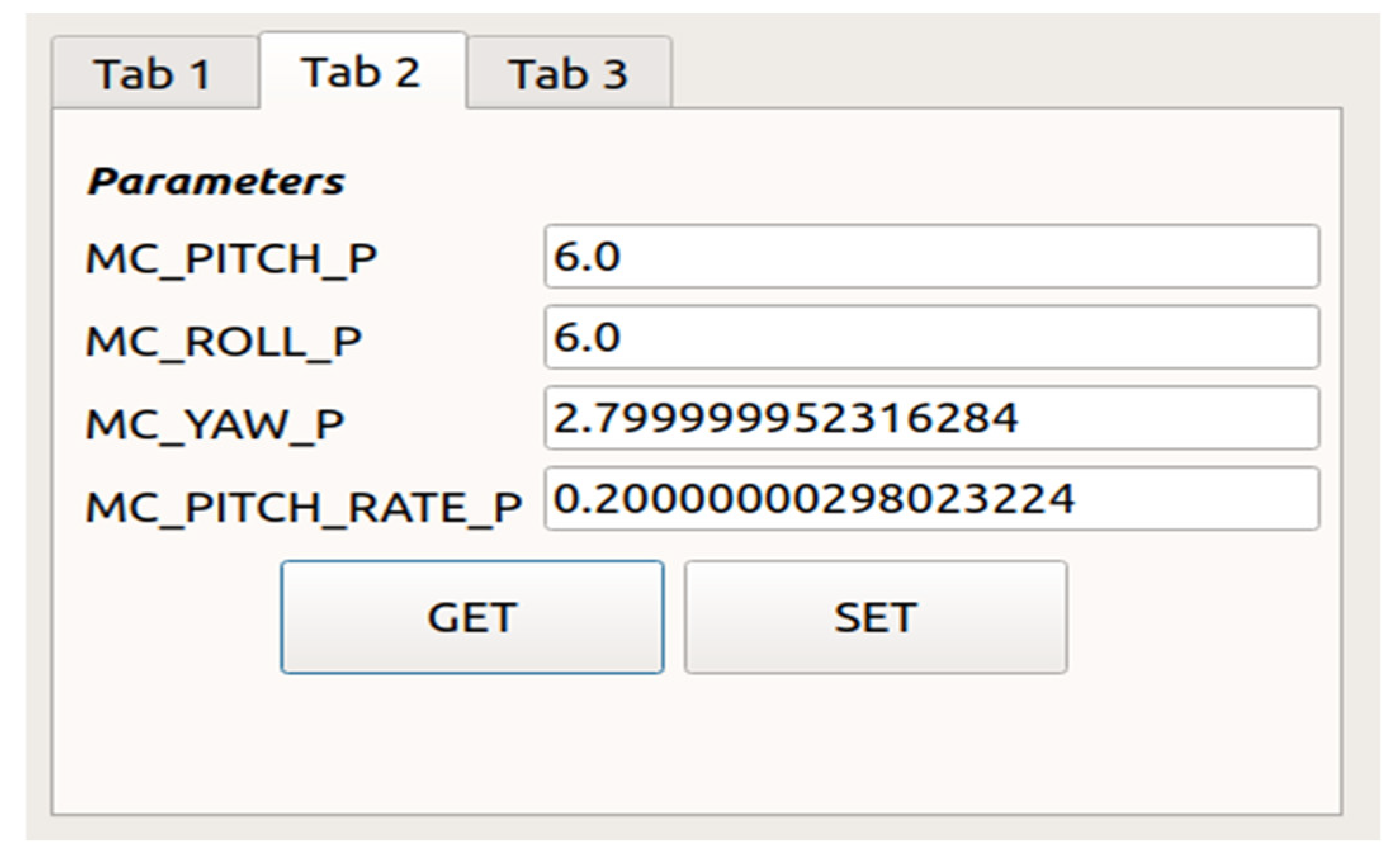Click the 0.20000000298023224 value text
This screenshot has width=1400, height=858.
(813, 498)
